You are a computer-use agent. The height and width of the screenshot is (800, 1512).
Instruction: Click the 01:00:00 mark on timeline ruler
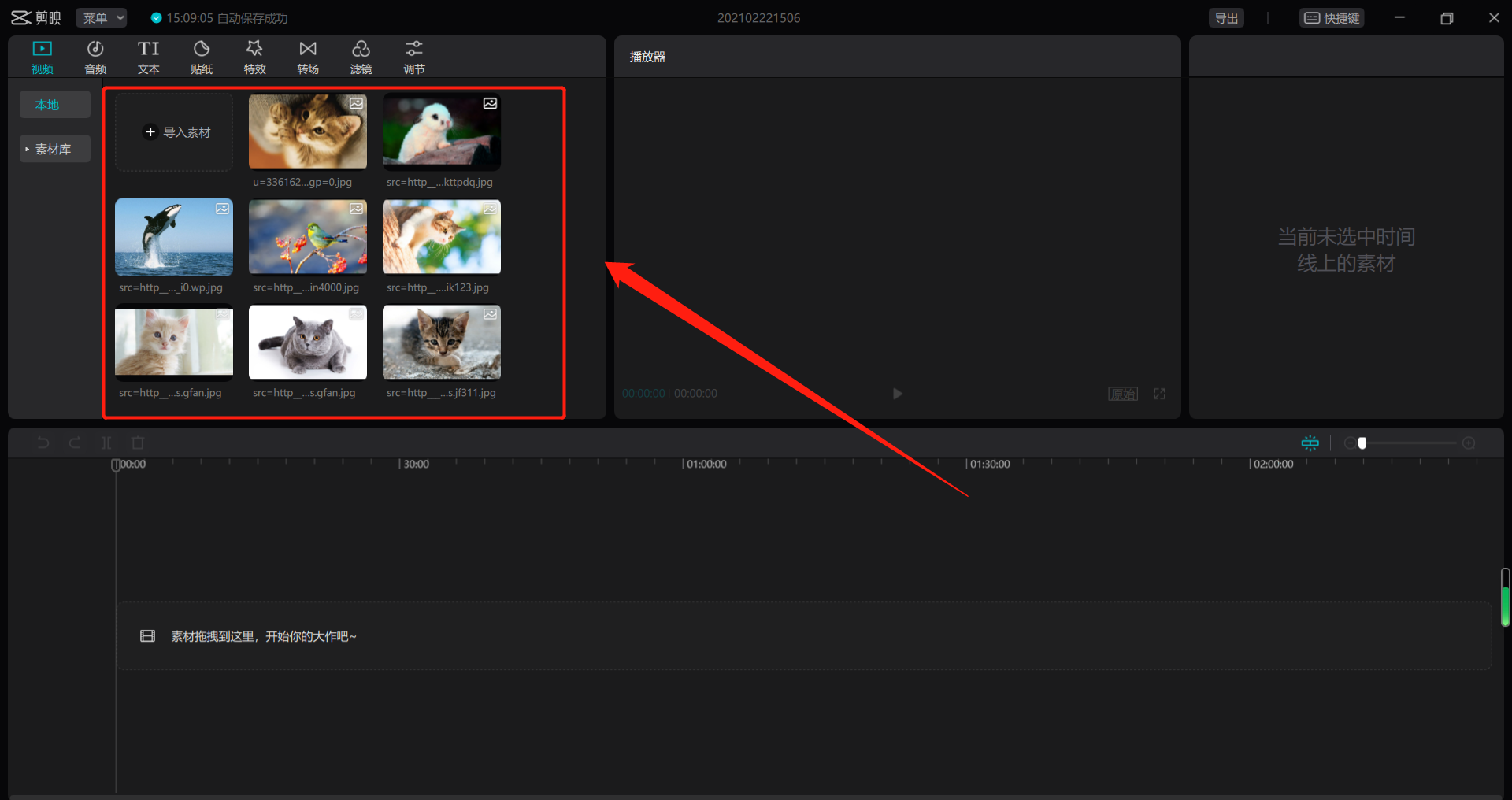706,465
